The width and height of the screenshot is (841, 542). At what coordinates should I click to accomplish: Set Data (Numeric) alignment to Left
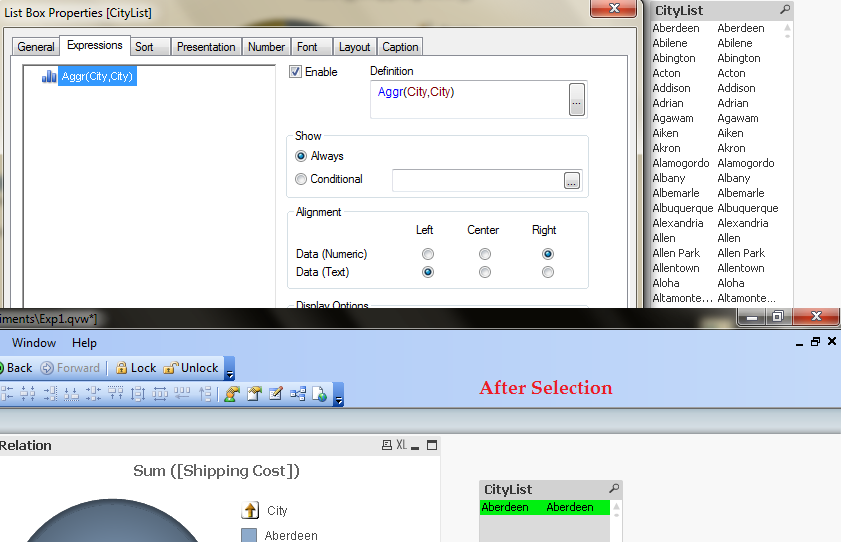click(x=427, y=254)
